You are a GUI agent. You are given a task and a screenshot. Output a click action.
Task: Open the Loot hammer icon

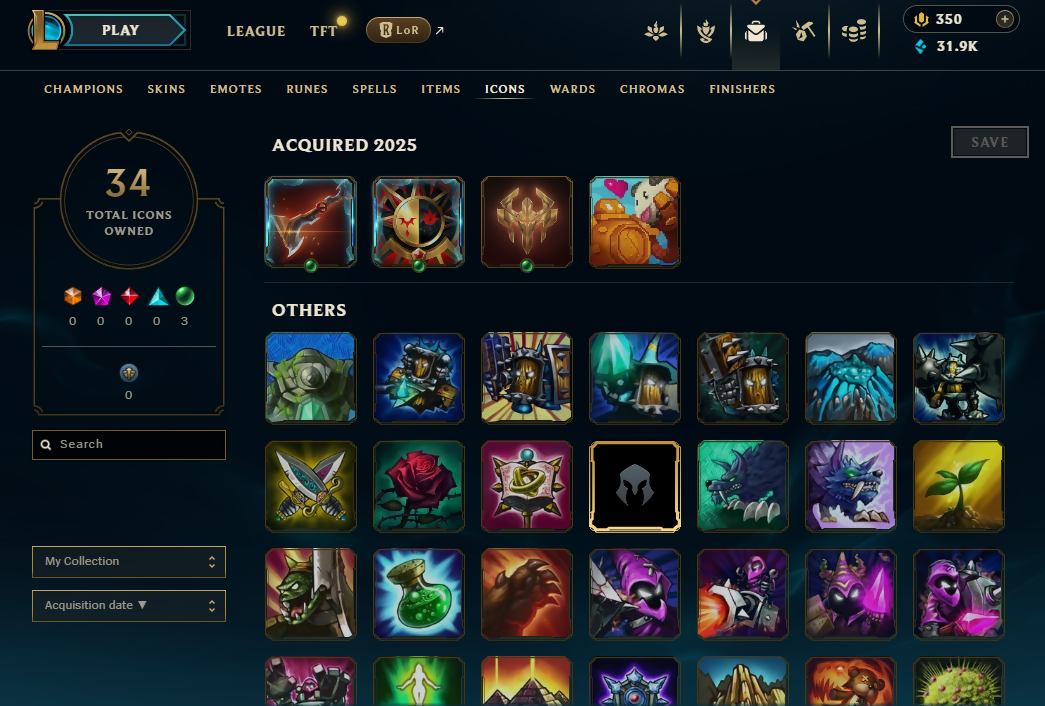click(804, 31)
